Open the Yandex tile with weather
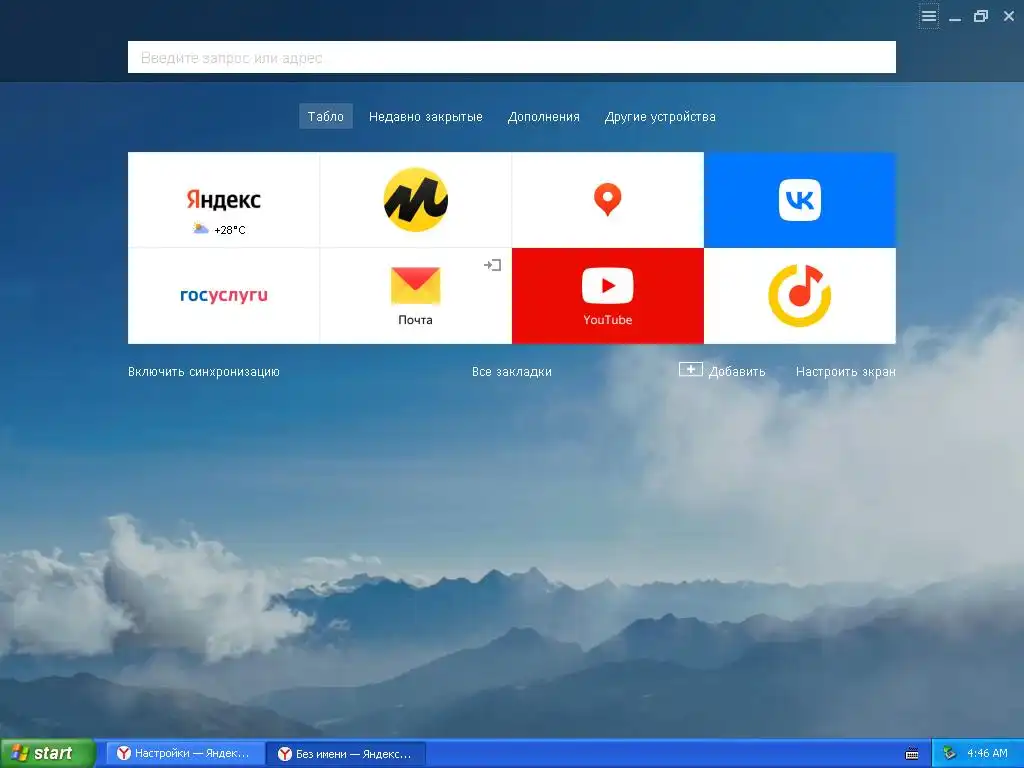Screen dimensions: 1024x768 (x=223, y=200)
